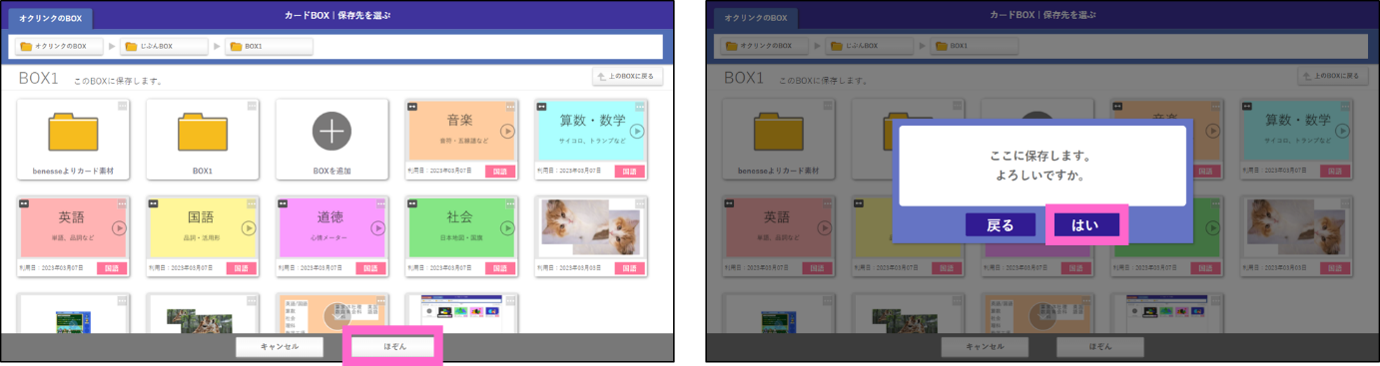1380x366 pixels.
Task: Select the red 英語 card in left screenshot
Action: pos(73,236)
